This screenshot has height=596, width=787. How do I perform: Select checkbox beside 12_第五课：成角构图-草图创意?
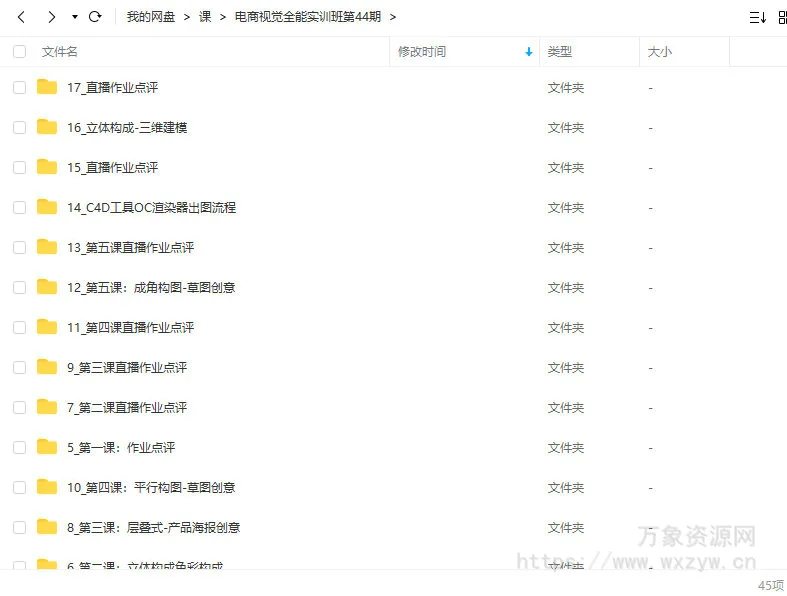click(19, 287)
